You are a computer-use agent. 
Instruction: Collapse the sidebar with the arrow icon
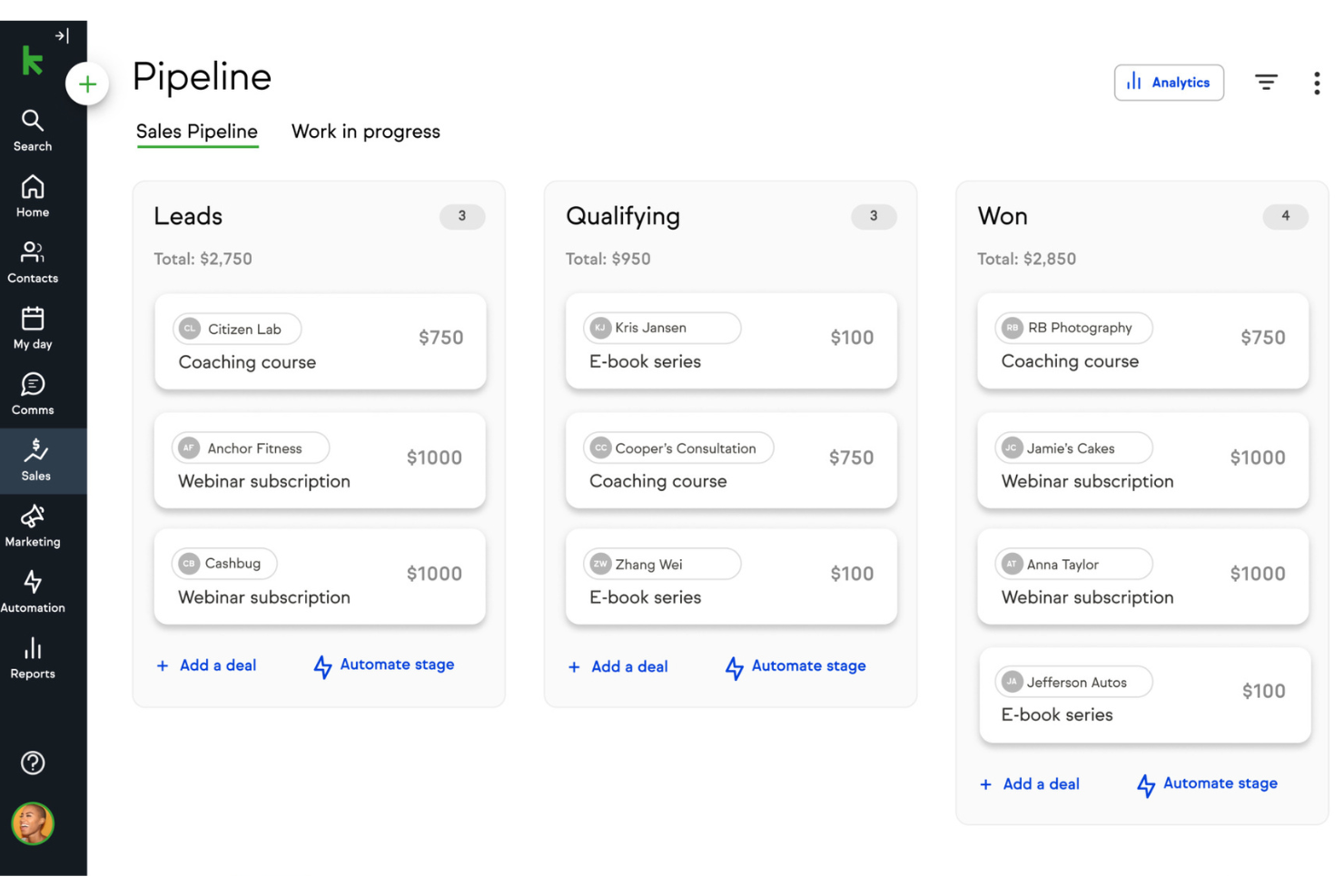click(61, 35)
